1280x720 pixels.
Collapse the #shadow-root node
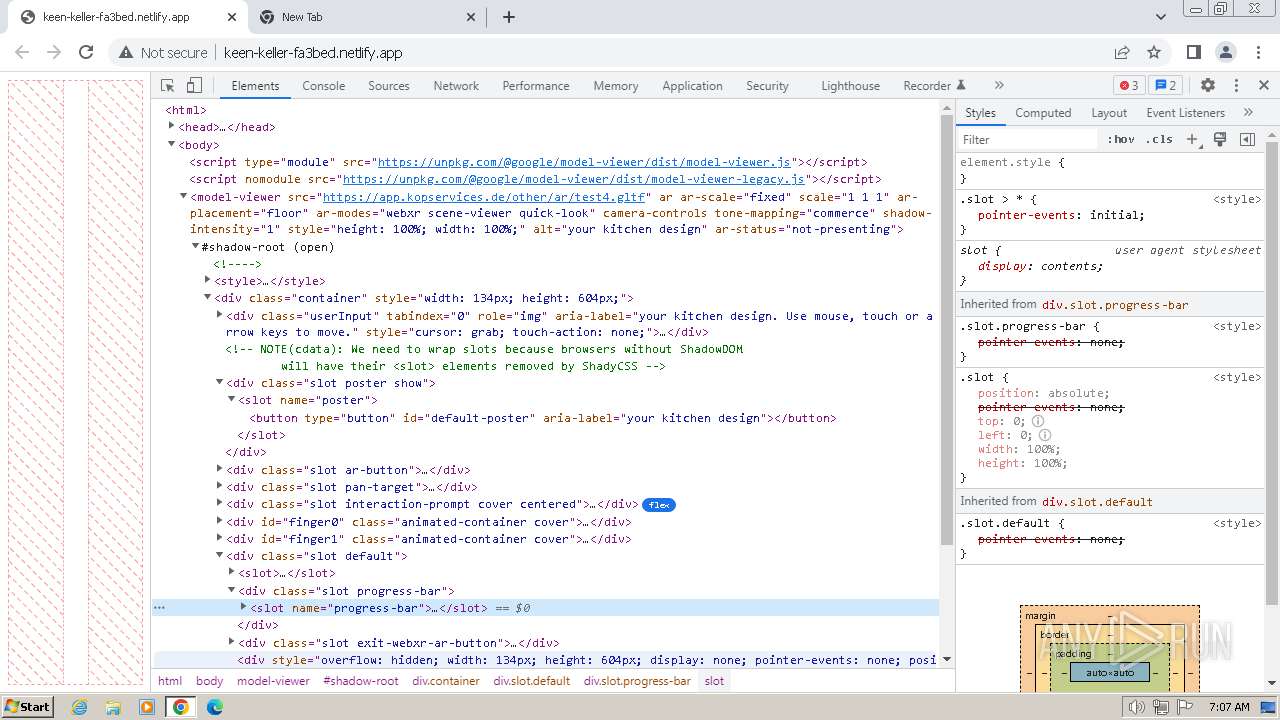click(196, 246)
